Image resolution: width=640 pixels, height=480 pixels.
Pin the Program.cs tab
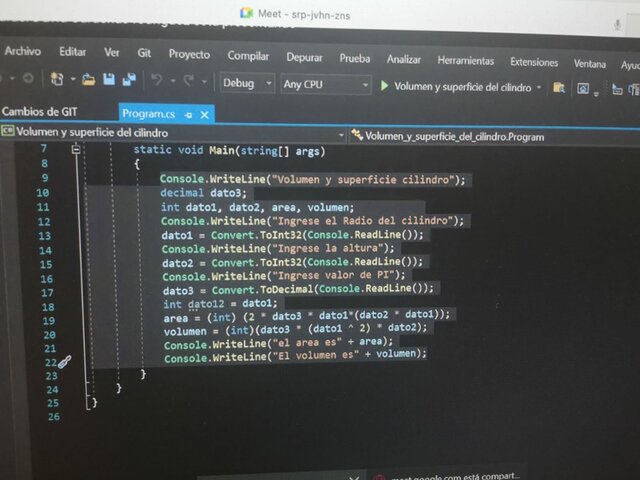coord(188,115)
